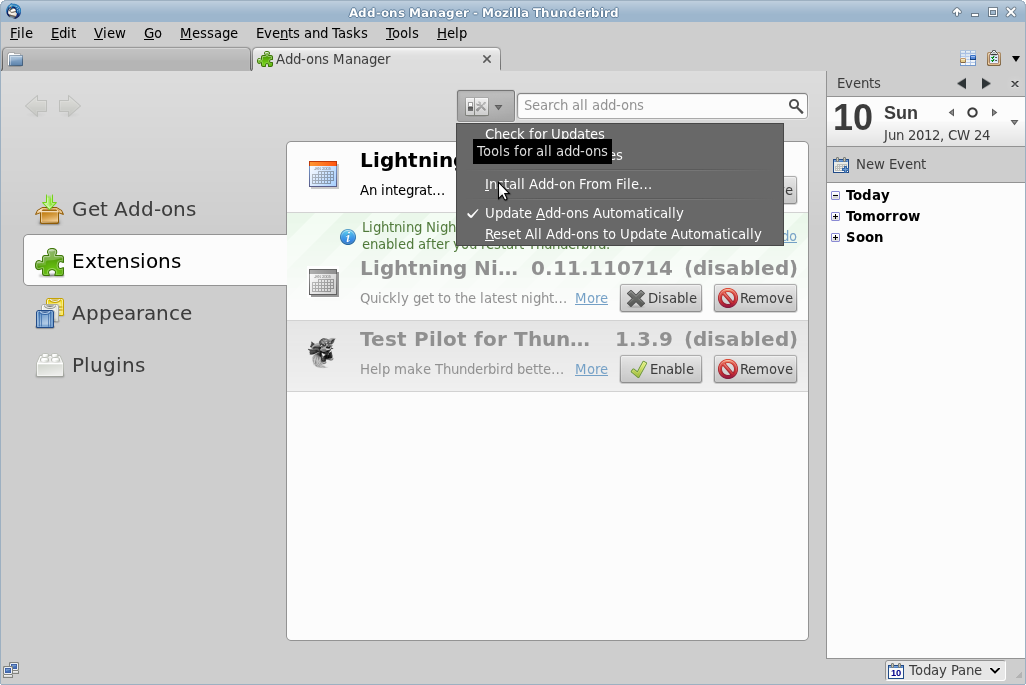
Task: Click the small next day arrow
Action: point(994,113)
